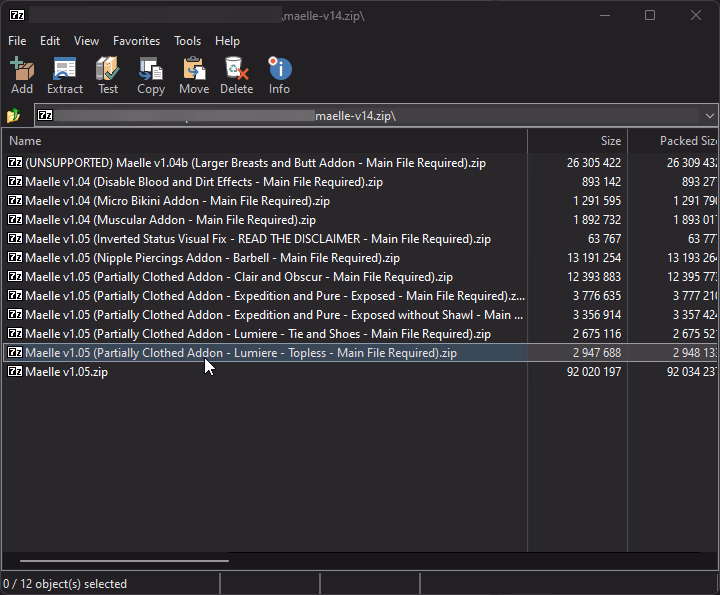Click the Delete recycle bin icon

pyautogui.click(x=236, y=70)
